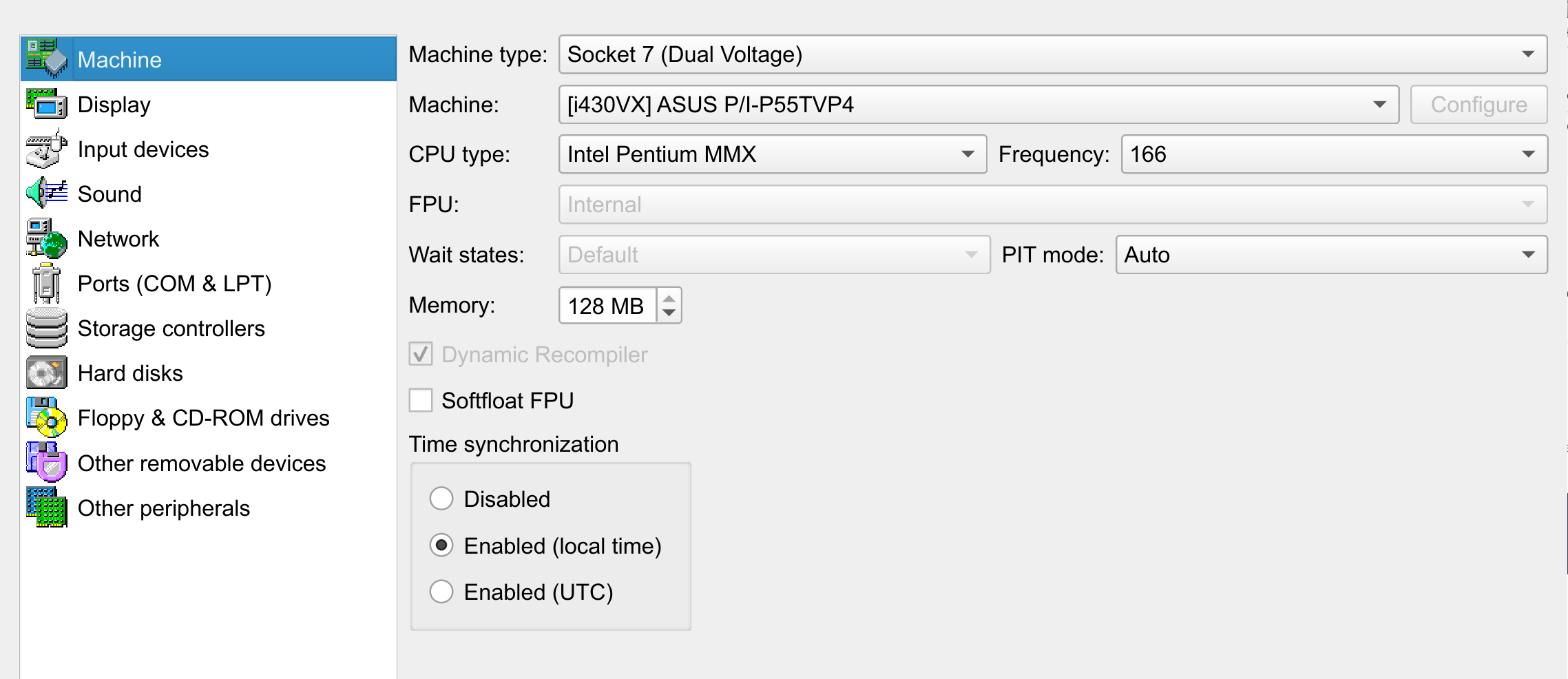Open Other peripherals label in sidebar

(164, 508)
